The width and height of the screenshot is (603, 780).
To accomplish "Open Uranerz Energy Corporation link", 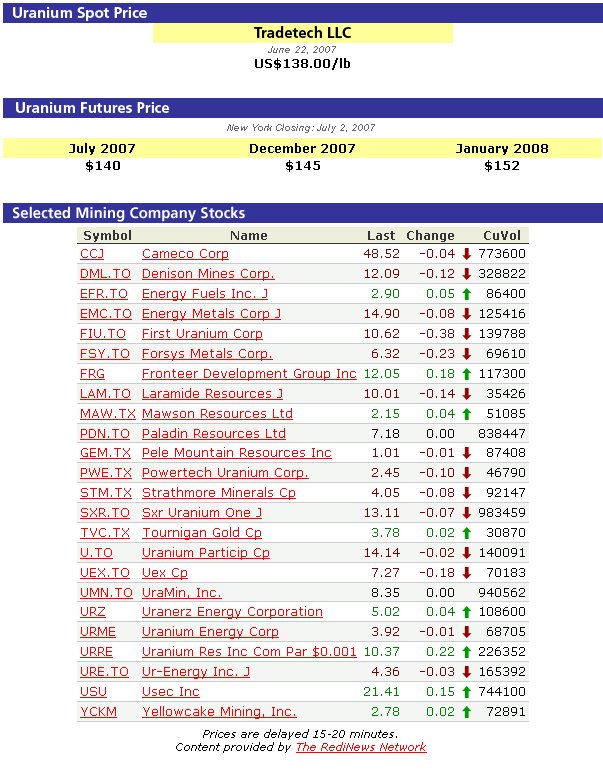I will (232, 611).
